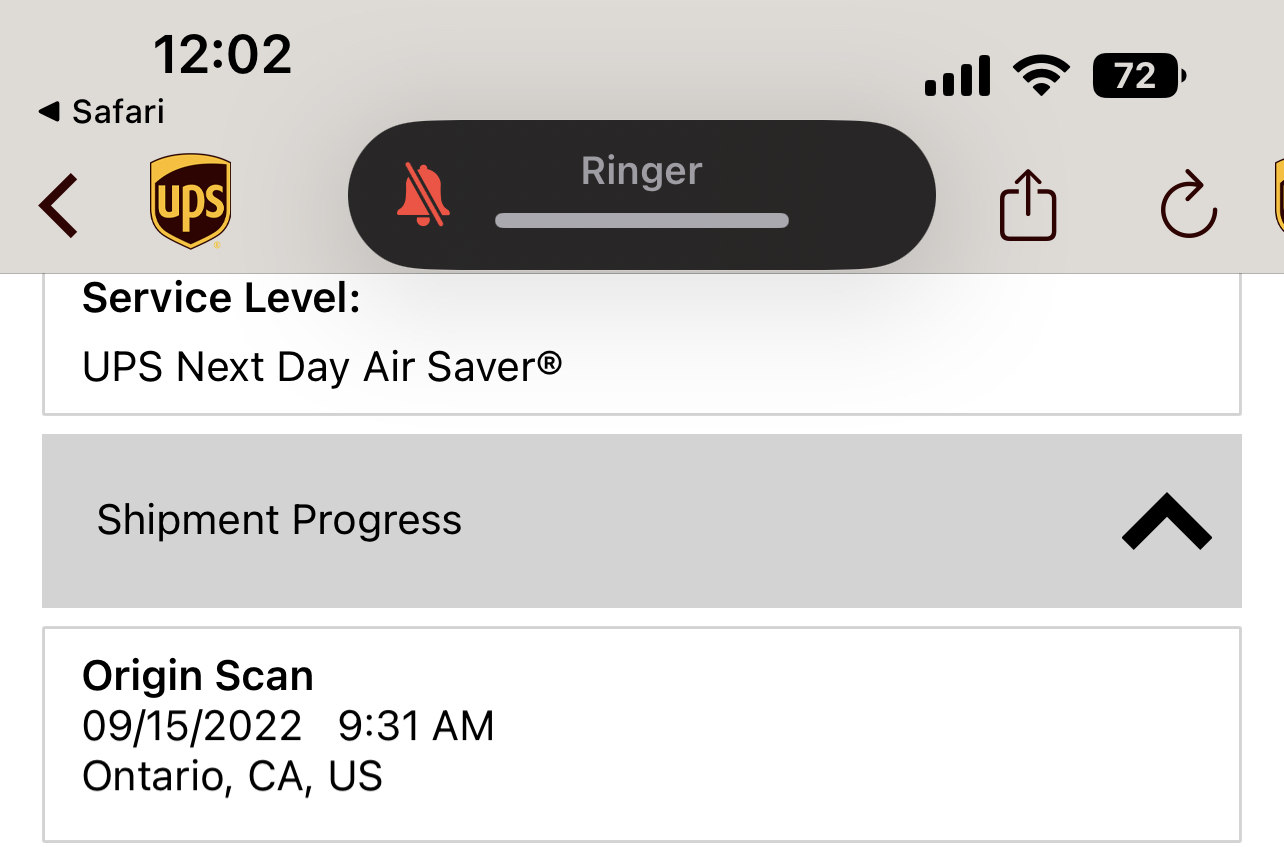Tap the Service Level heading
The image size is (1284, 847).
pyautogui.click(x=220, y=298)
